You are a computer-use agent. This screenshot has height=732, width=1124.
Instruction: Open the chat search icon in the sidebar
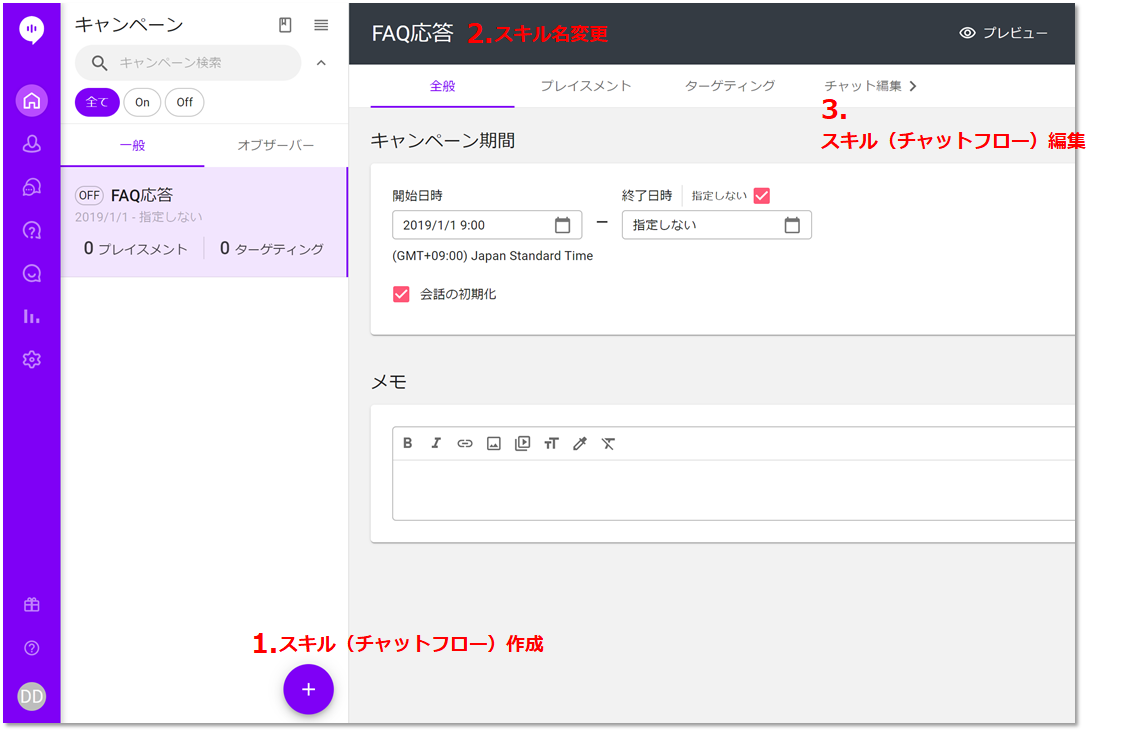[32, 273]
